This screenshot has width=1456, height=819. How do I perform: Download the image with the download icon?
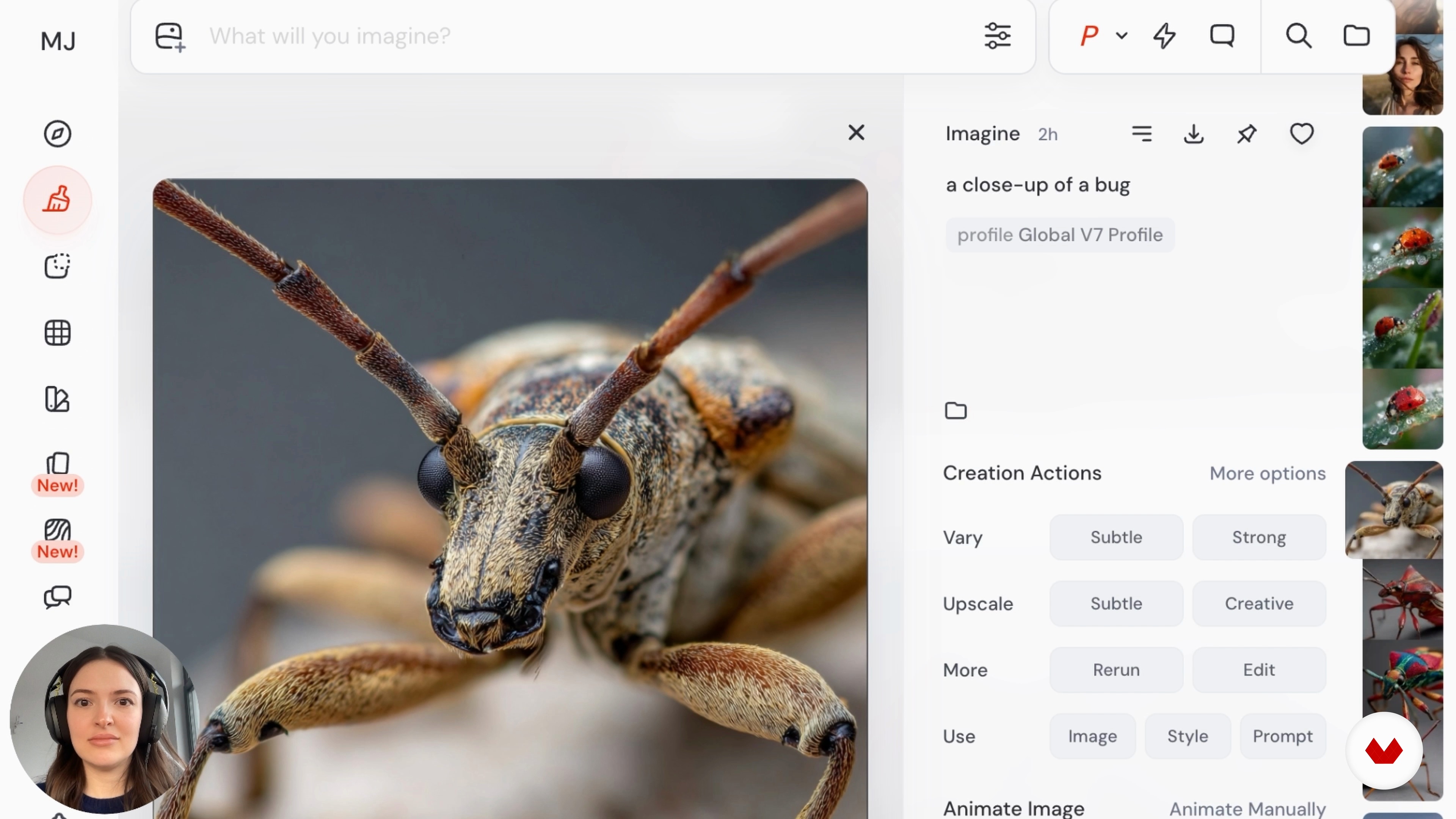[x=1194, y=134]
